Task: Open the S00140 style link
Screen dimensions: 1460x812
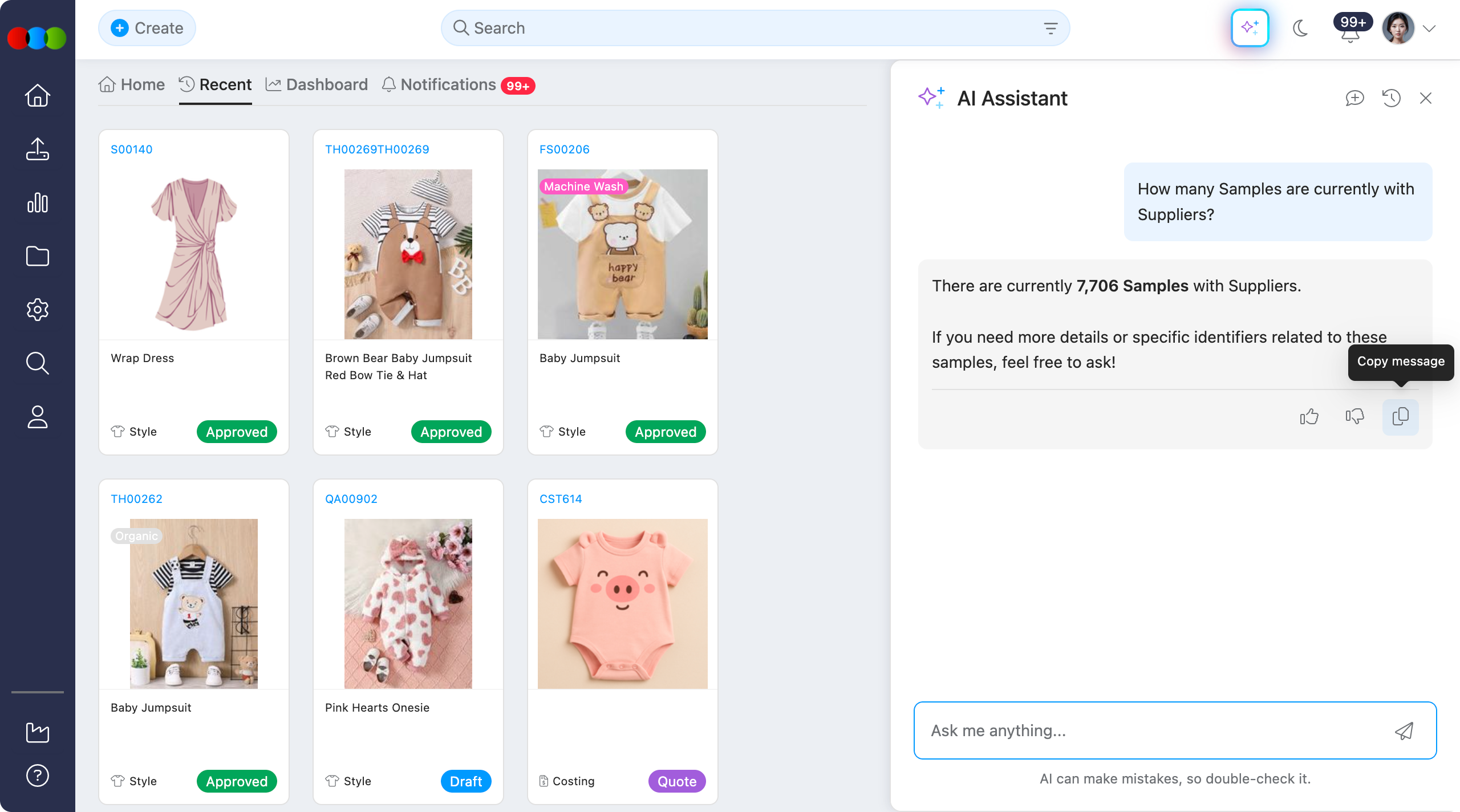Action: pos(132,149)
